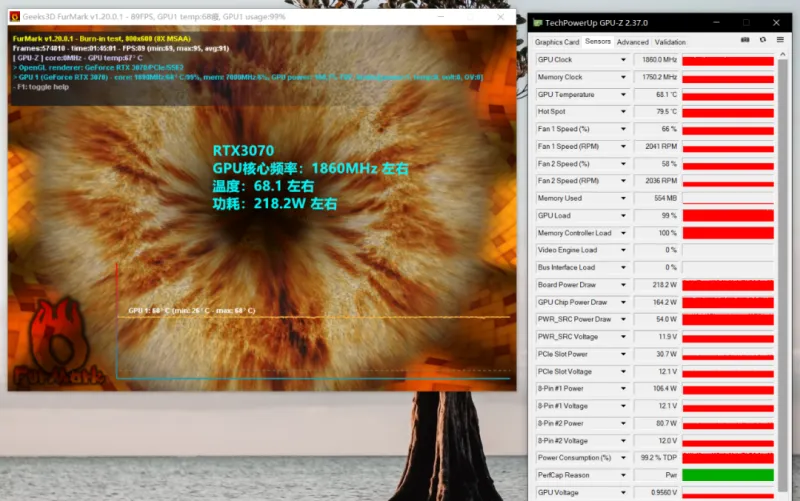The width and height of the screenshot is (800, 501).
Task: Click the scrollbar up arrow in GPU-Z
Action: 783,54
